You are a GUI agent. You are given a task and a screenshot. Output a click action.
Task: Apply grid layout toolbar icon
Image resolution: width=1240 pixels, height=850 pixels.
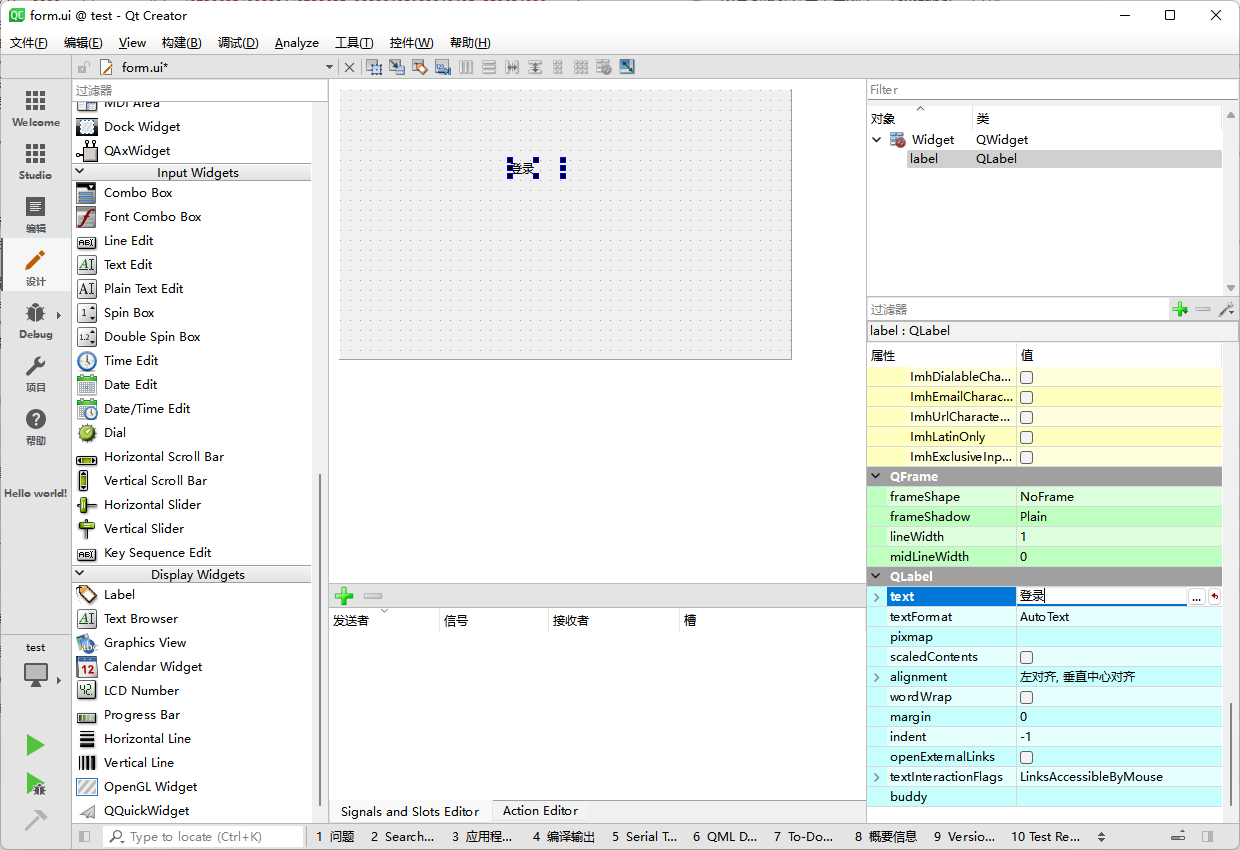(581, 67)
